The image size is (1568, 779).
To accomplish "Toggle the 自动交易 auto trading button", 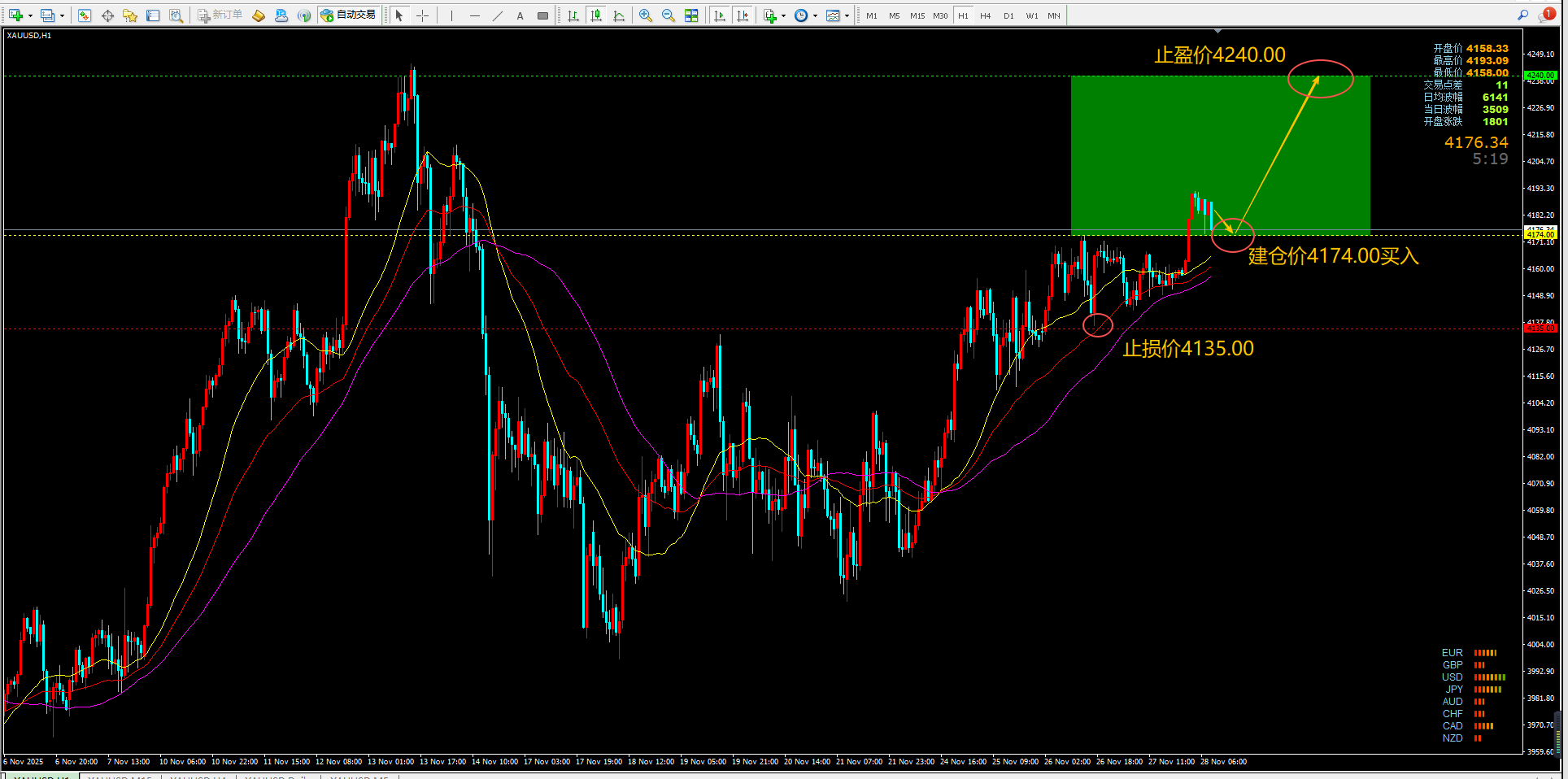I will tap(348, 15).
